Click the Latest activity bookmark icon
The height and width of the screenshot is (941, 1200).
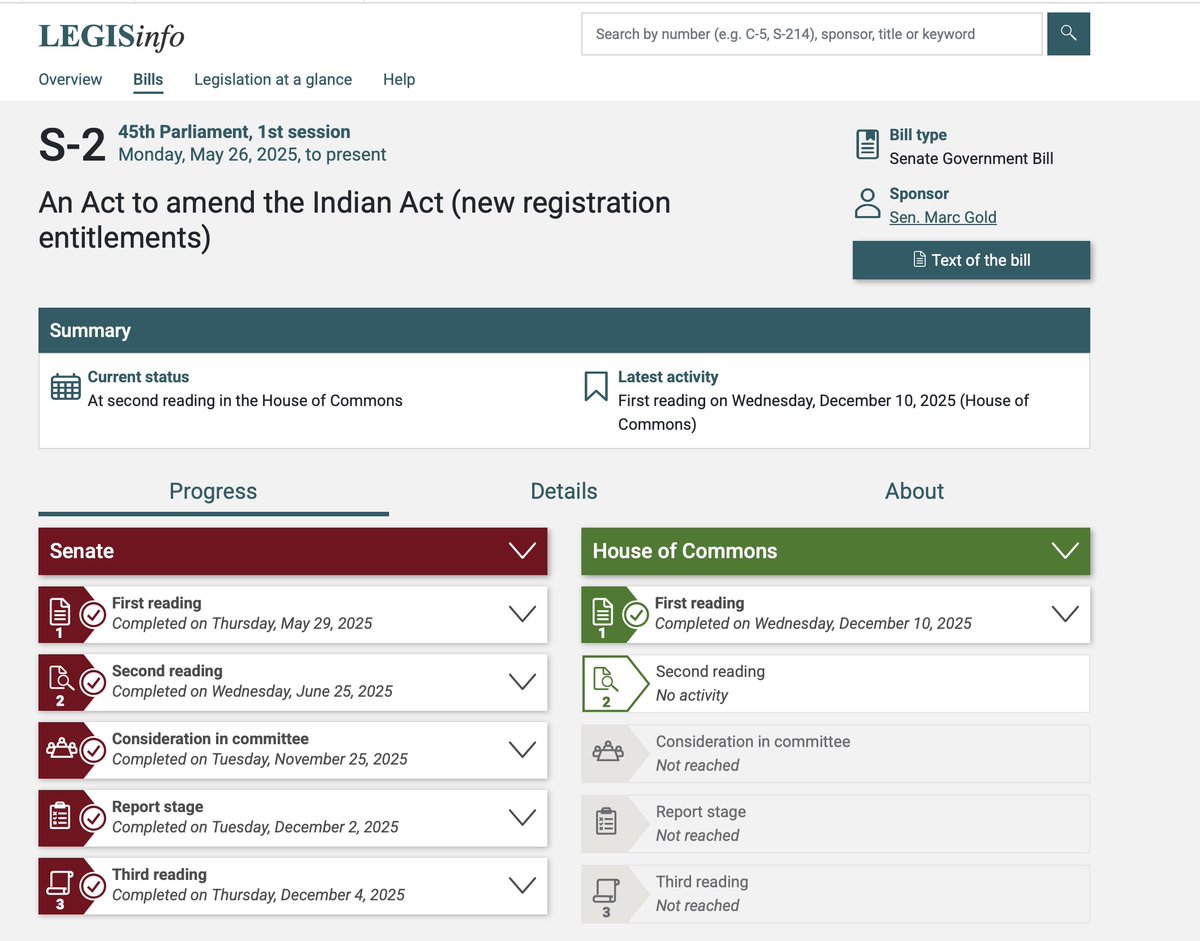click(x=596, y=386)
